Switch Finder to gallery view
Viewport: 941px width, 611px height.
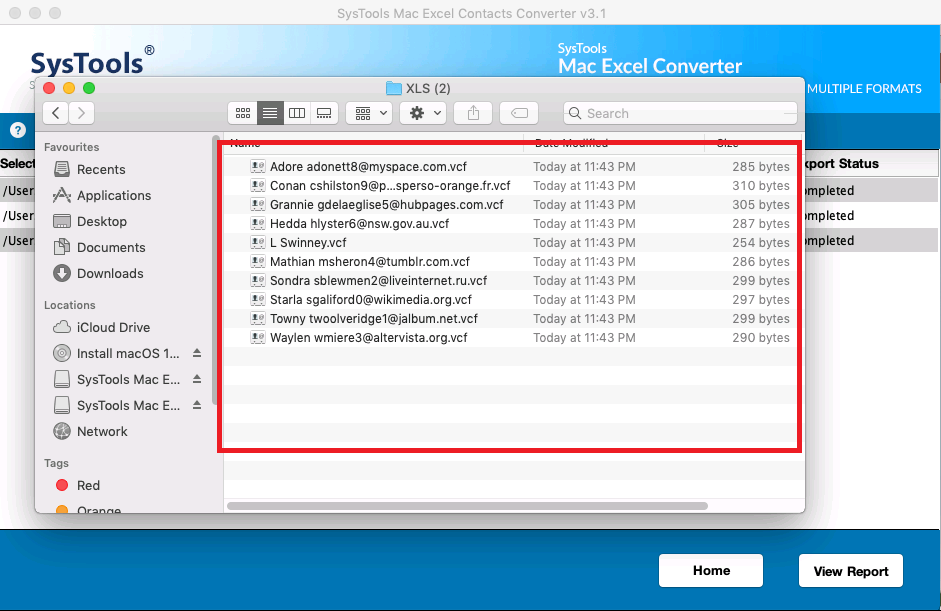point(324,113)
